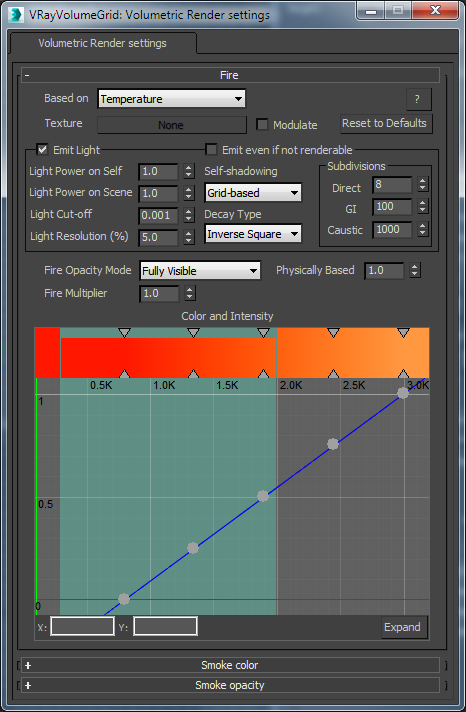Image resolution: width=466 pixels, height=712 pixels.
Task: Click the Light Cut-off value field
Action: click(x=158, y=215)
